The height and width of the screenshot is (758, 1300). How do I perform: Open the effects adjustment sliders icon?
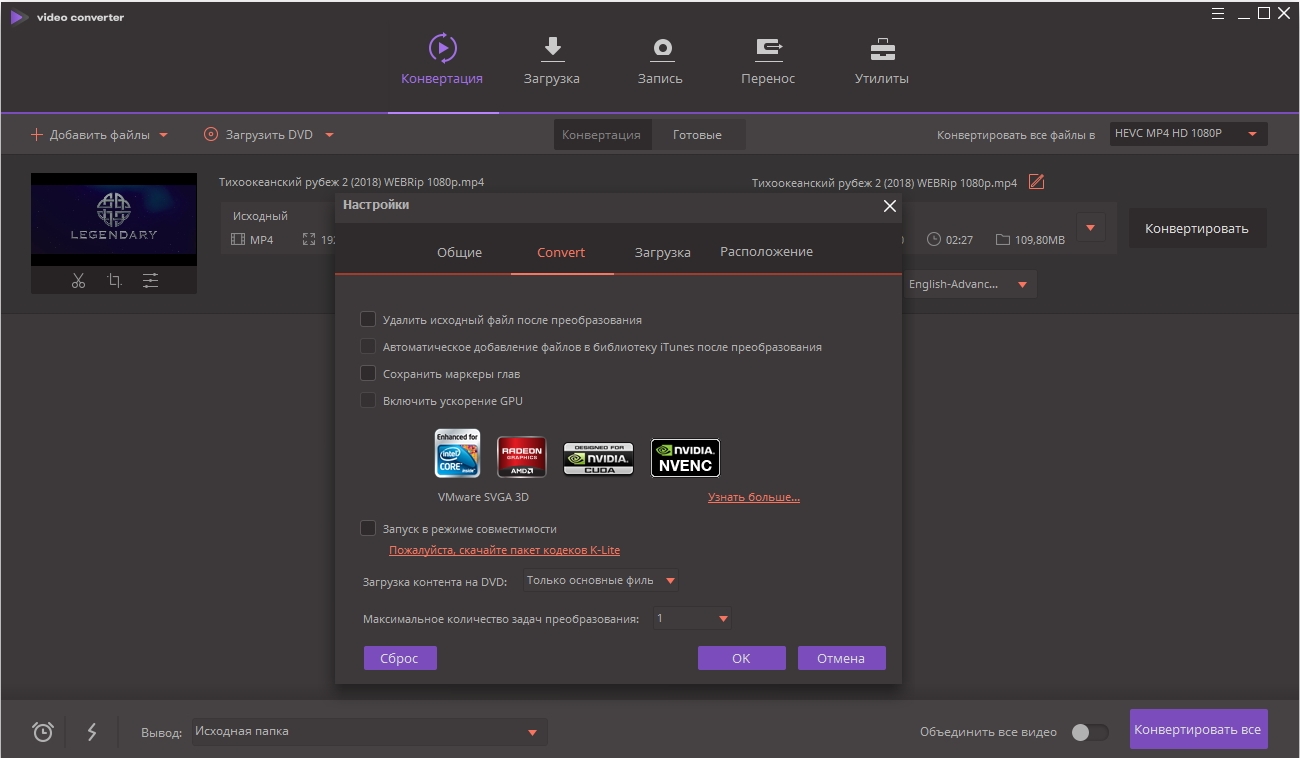click(150, 281)
